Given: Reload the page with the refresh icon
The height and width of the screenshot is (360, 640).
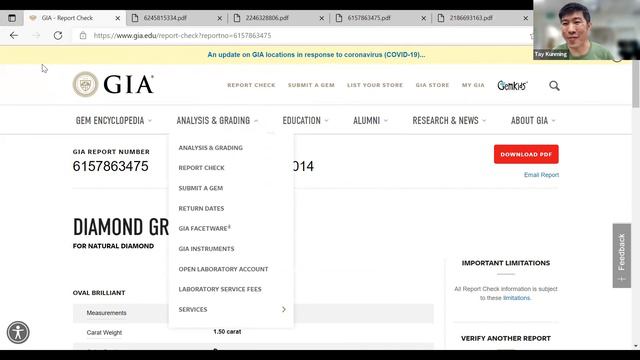Looking at the screenshot, I should [x=58, y=36].
